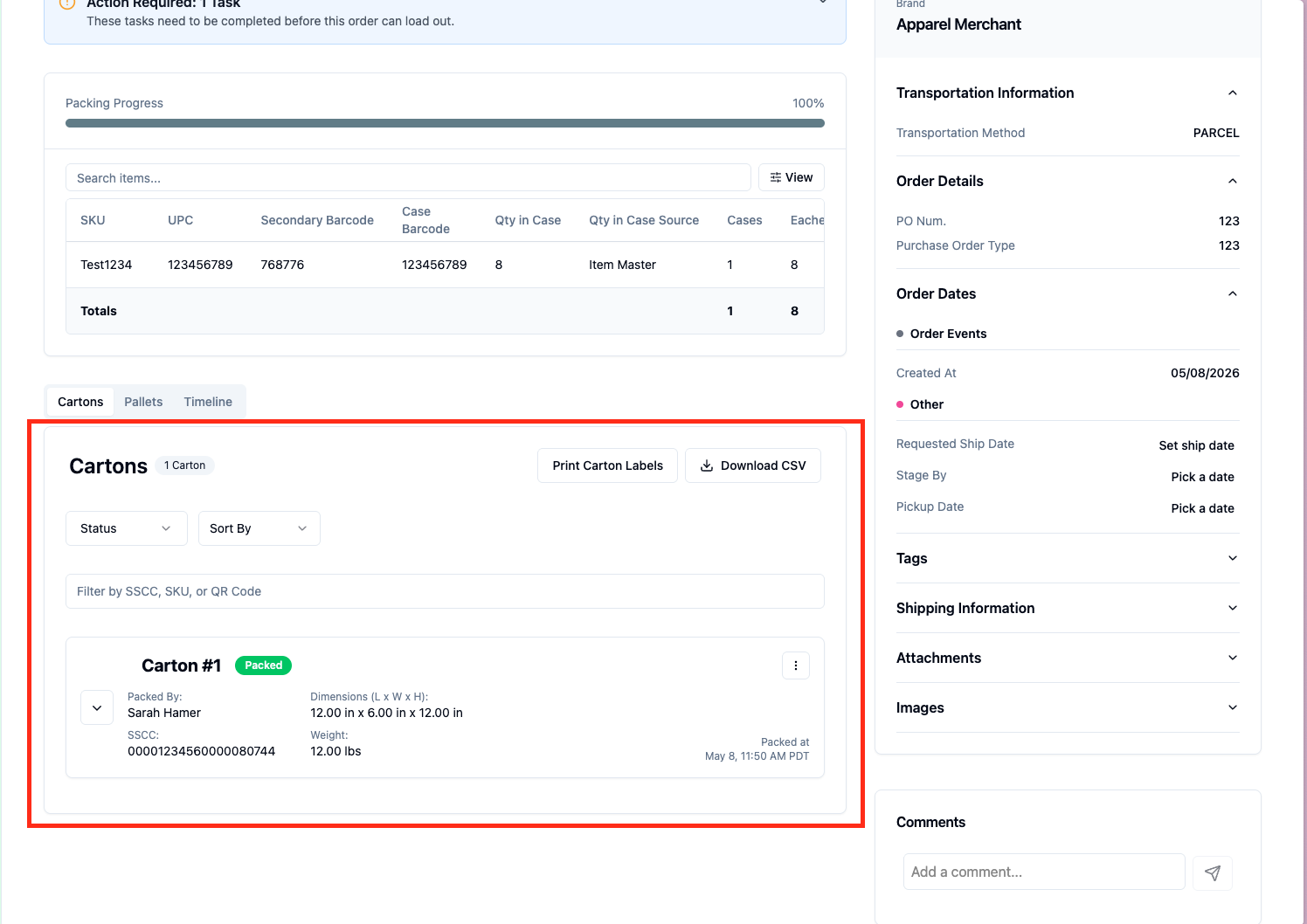Collapse Order Details section
Viewport: 1307px width, 924px height.
point(1232,181)
